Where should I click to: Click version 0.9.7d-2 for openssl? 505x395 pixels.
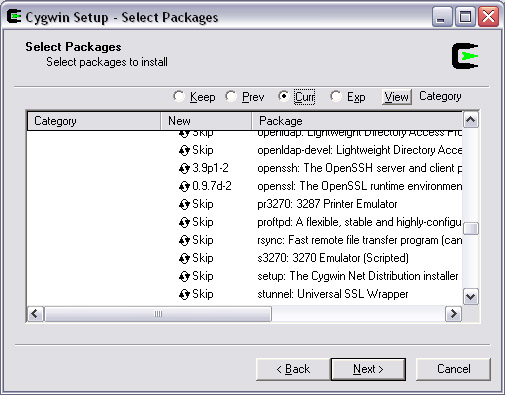coord(212,186)
